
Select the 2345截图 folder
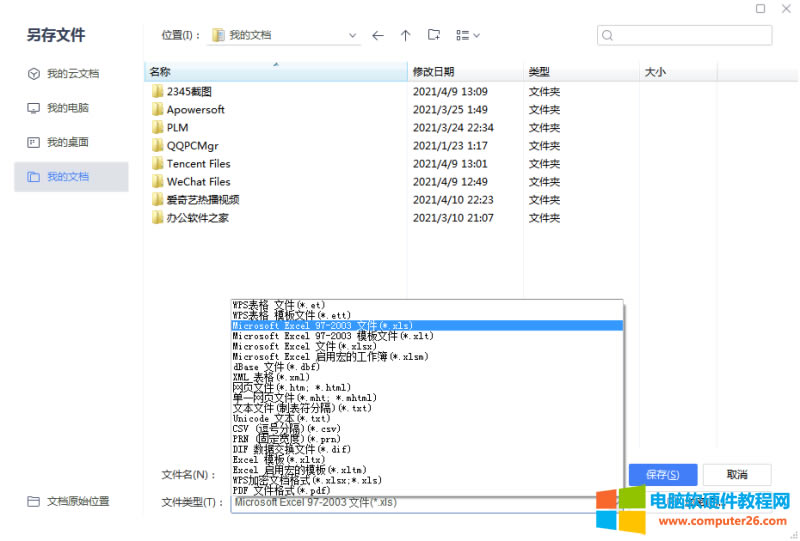[x=189, y=92]
